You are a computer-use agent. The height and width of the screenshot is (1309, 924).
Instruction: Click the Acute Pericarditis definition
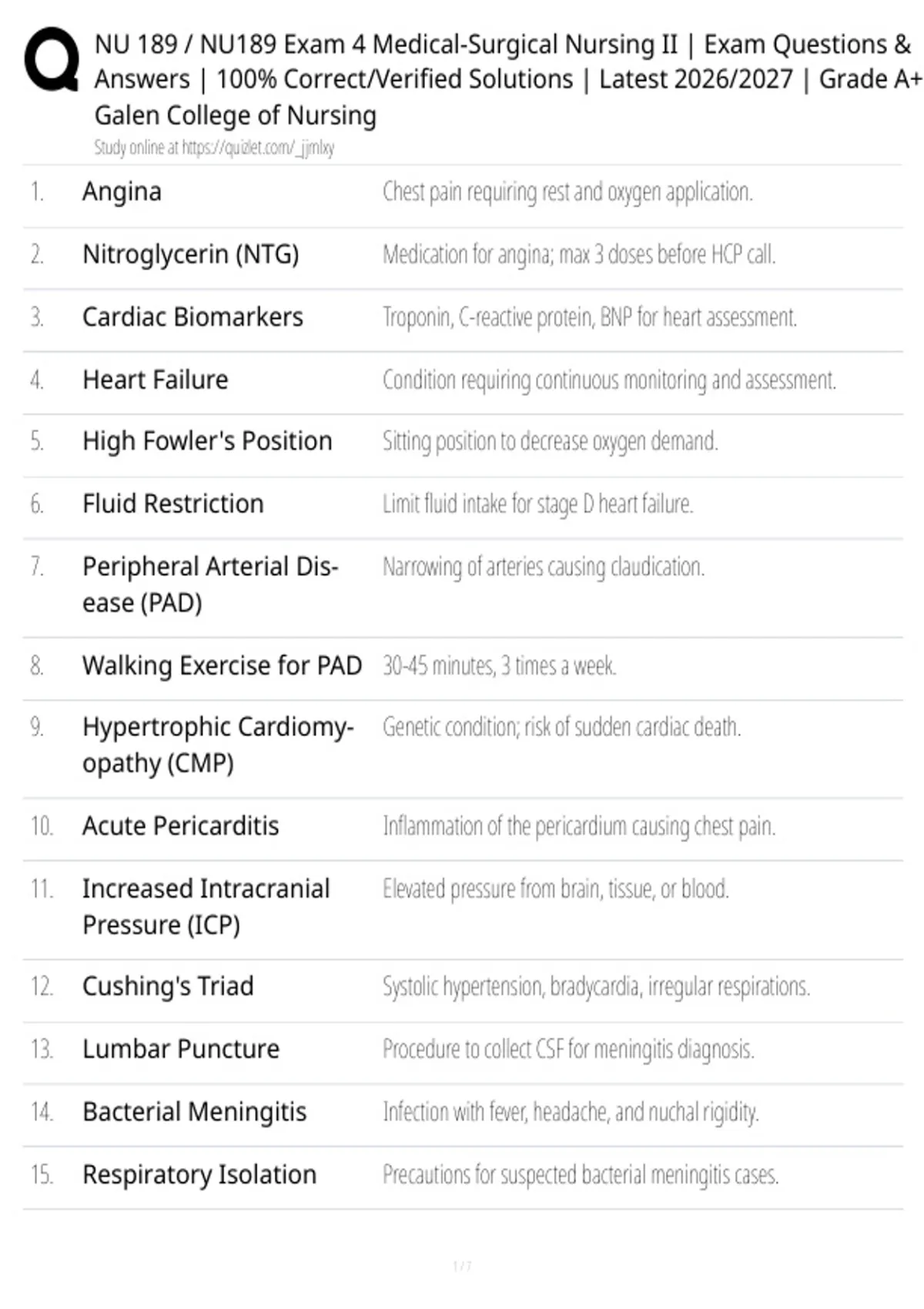pyautogui.click(x=579, y=826)
